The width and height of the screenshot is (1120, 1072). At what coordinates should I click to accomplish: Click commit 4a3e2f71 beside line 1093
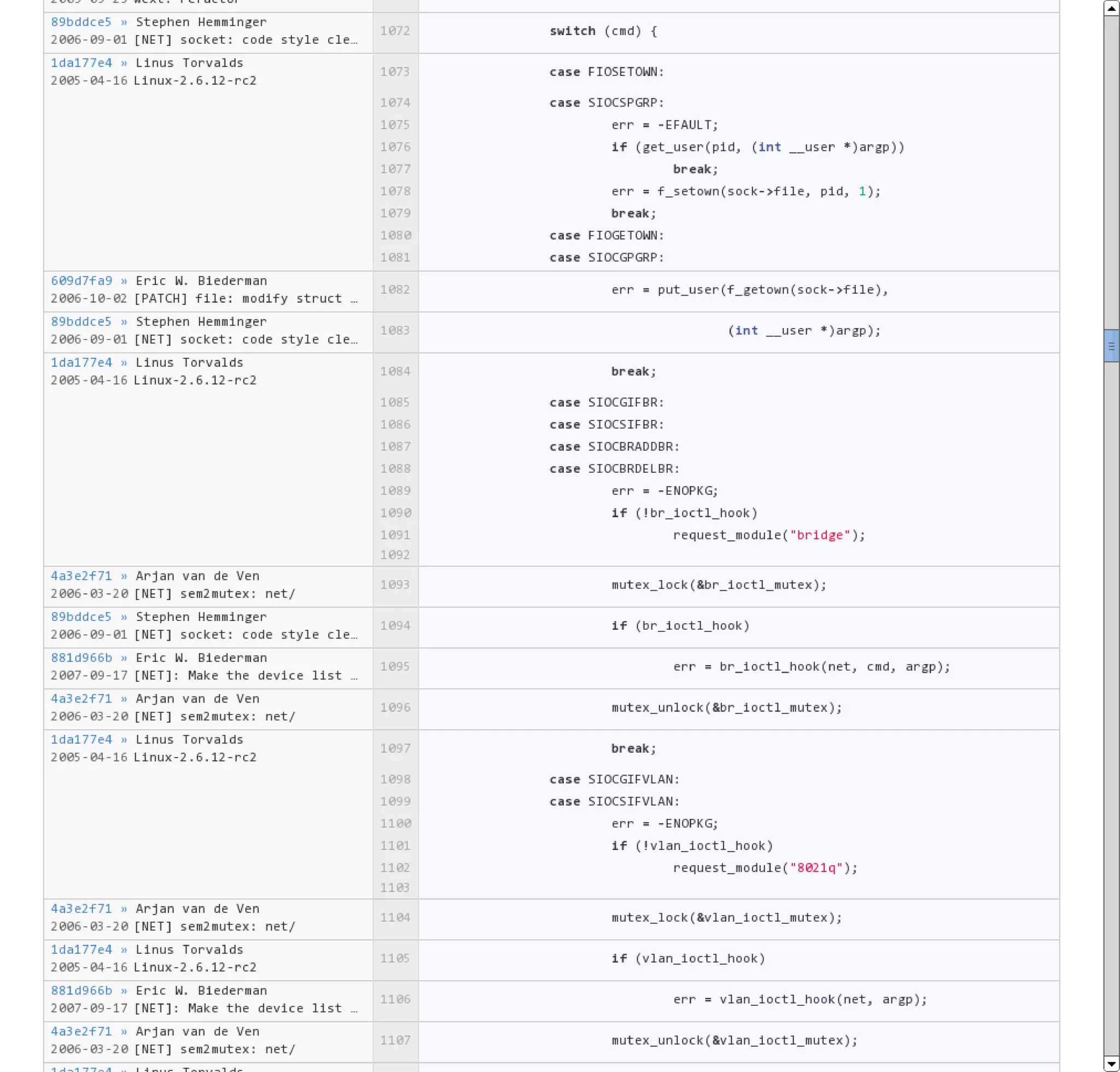click(x=81, y=576)
